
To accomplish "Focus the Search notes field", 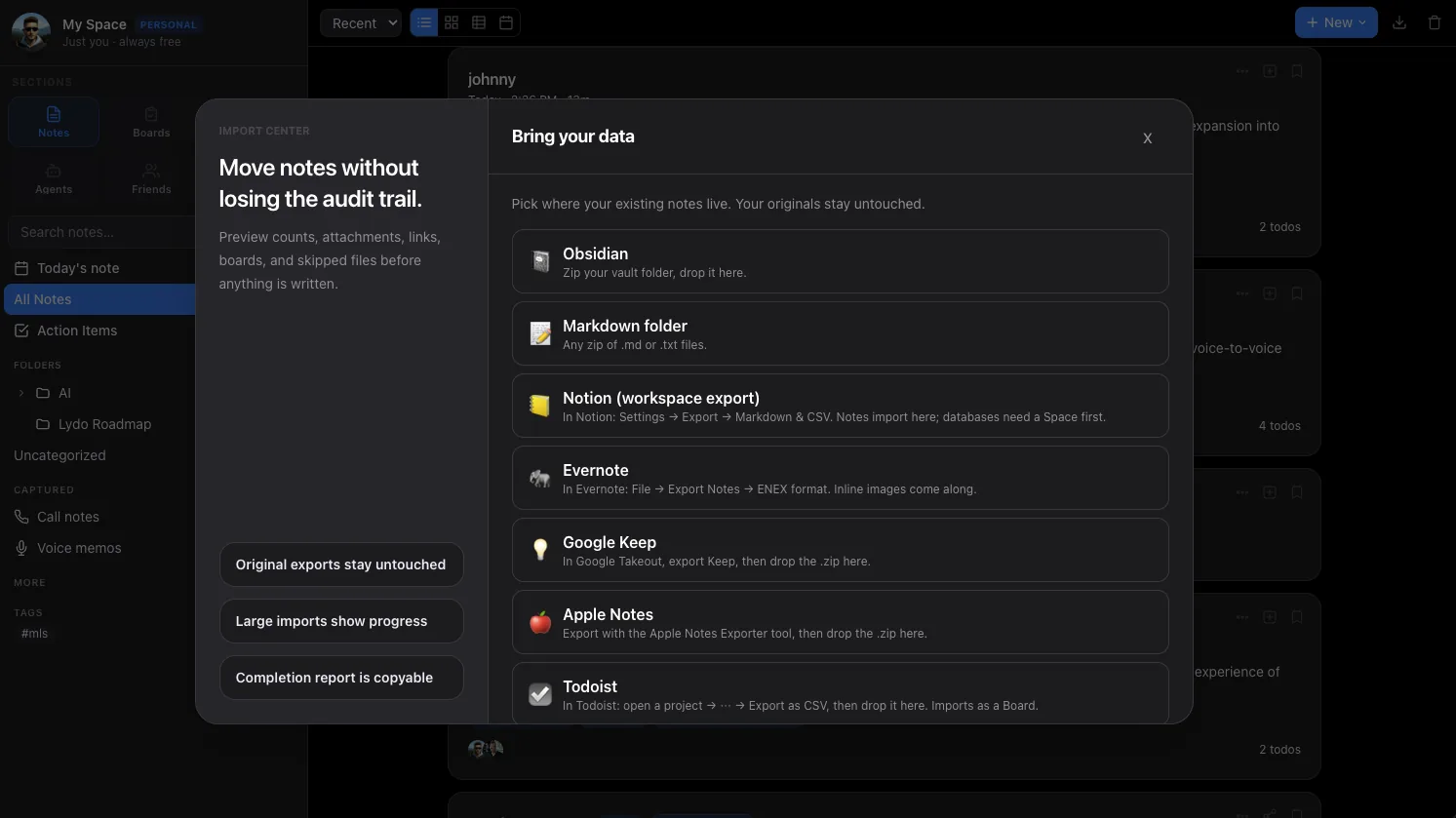I will pos(102,232).
